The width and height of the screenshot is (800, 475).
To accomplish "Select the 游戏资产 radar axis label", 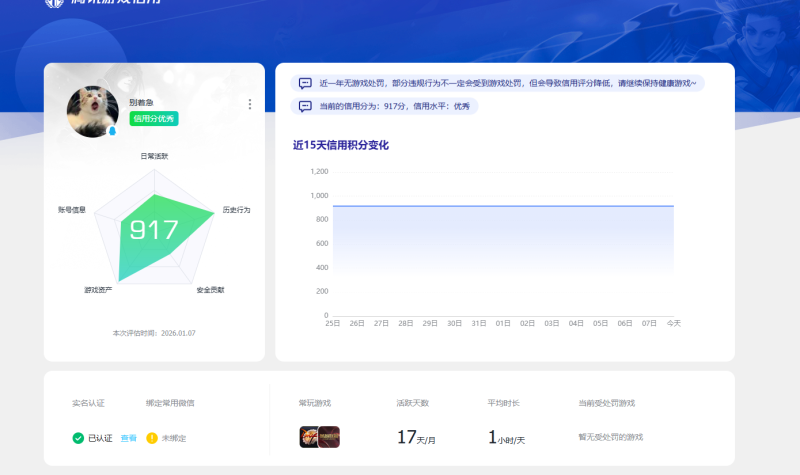I will pos(98,290).
